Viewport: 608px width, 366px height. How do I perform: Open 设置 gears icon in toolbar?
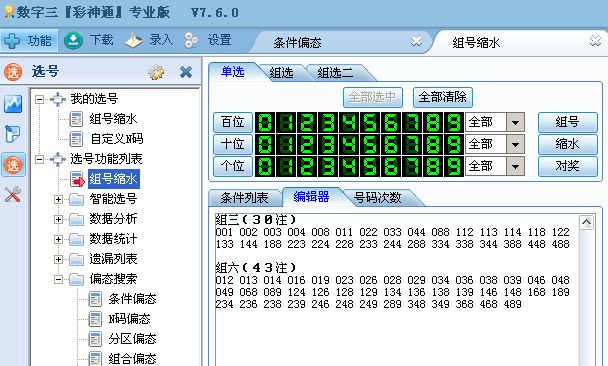pos(192,40)
